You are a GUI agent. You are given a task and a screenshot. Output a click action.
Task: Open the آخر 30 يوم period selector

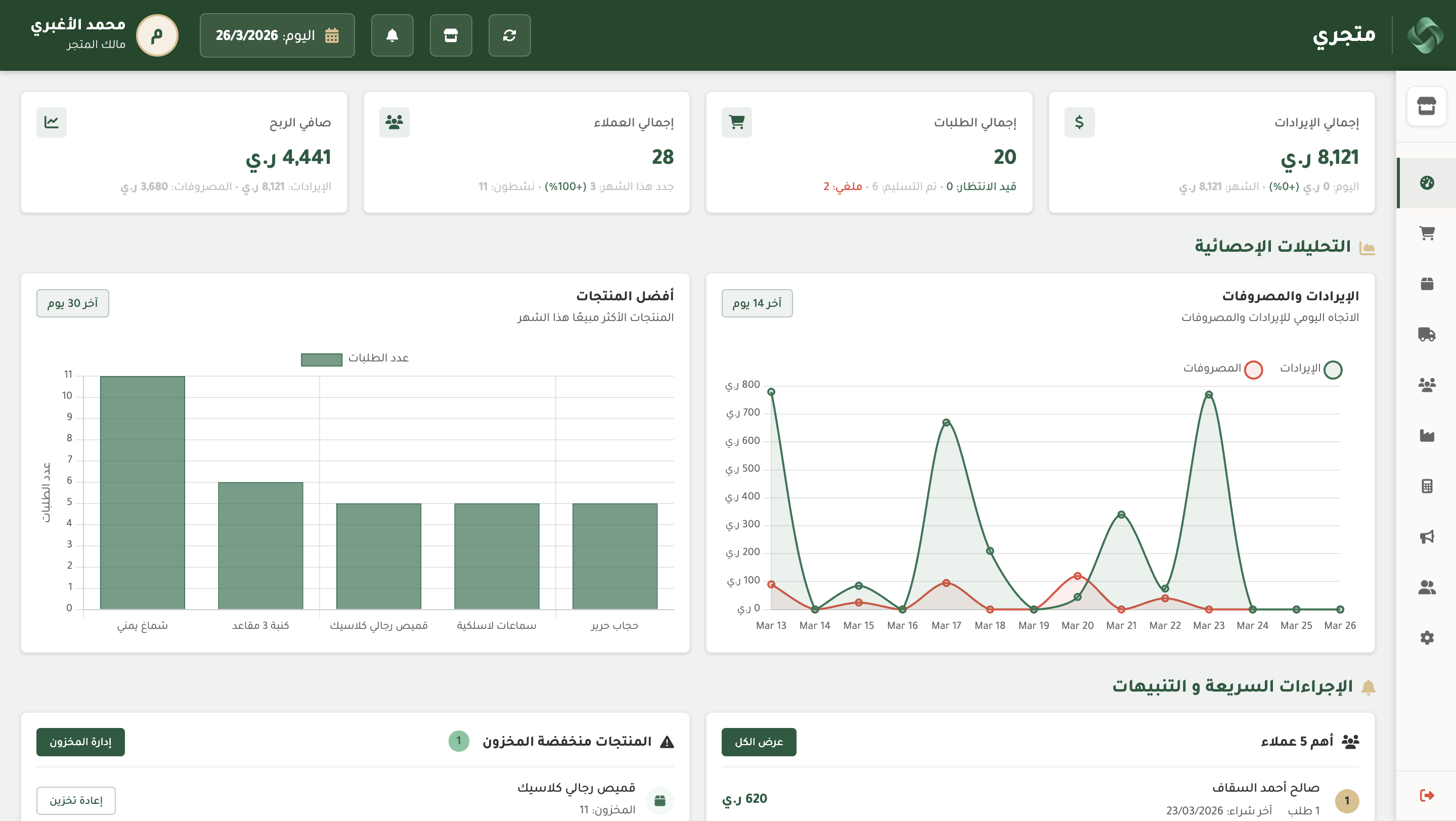[x=72, y=303]
